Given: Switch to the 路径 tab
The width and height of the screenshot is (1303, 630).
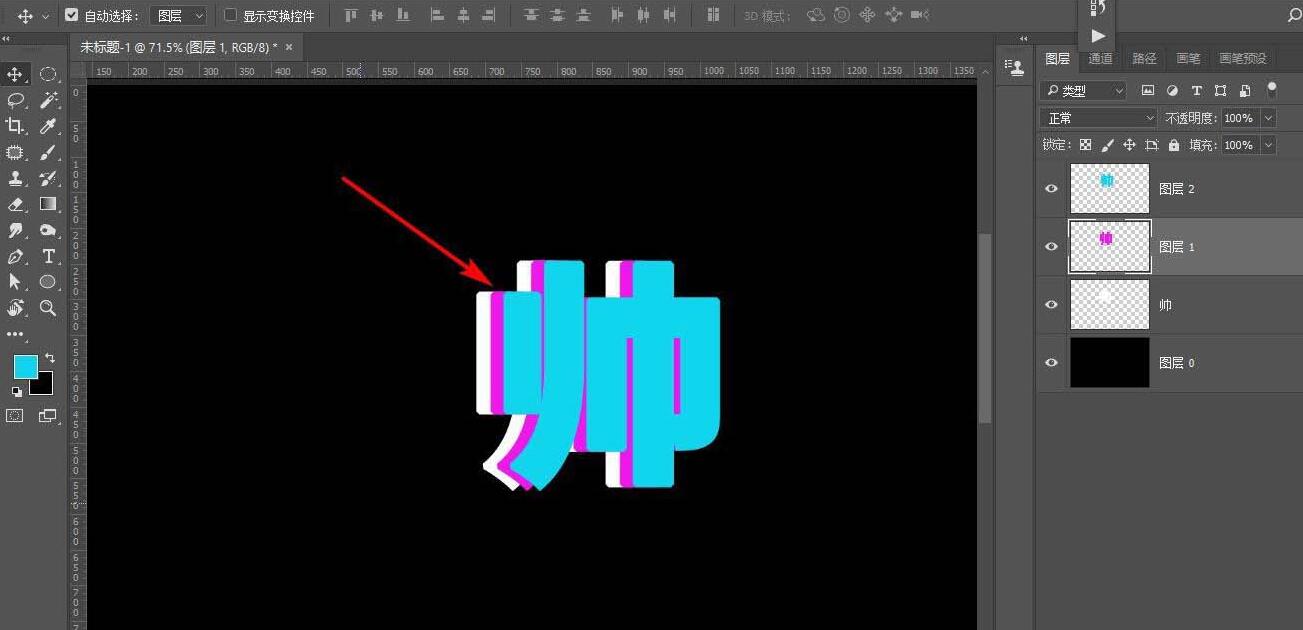Looking at the screenshot, I should [1144, 58].
